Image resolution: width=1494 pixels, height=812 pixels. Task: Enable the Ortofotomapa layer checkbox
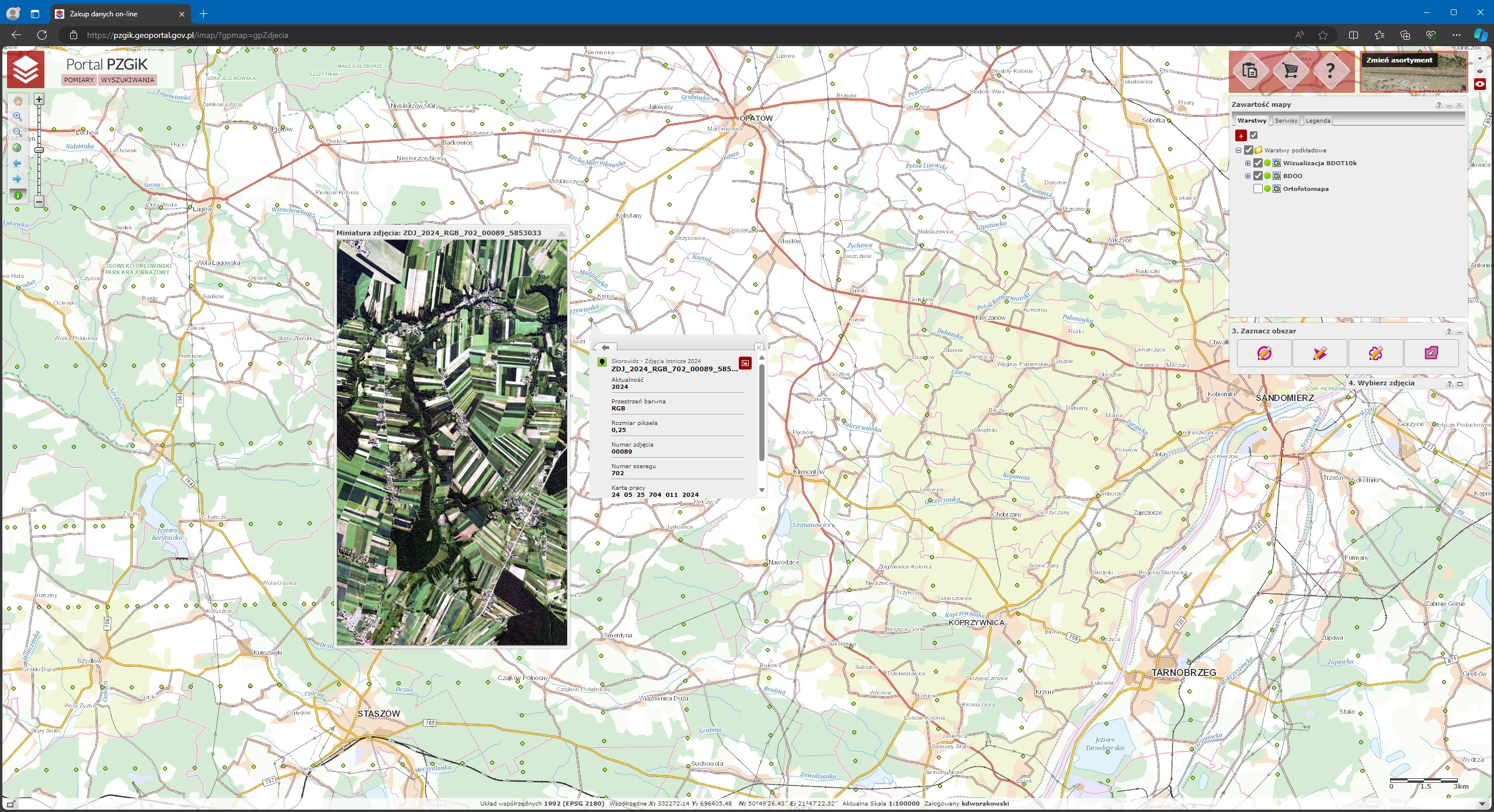pyautogui.click(x=1258, y=189)
